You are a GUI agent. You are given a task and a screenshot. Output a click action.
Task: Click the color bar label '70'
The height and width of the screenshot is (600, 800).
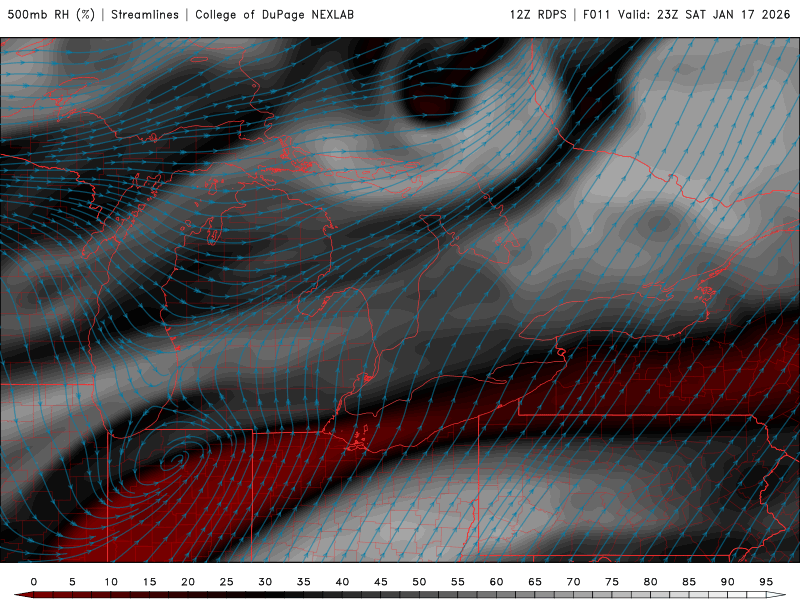pos(573,582)
